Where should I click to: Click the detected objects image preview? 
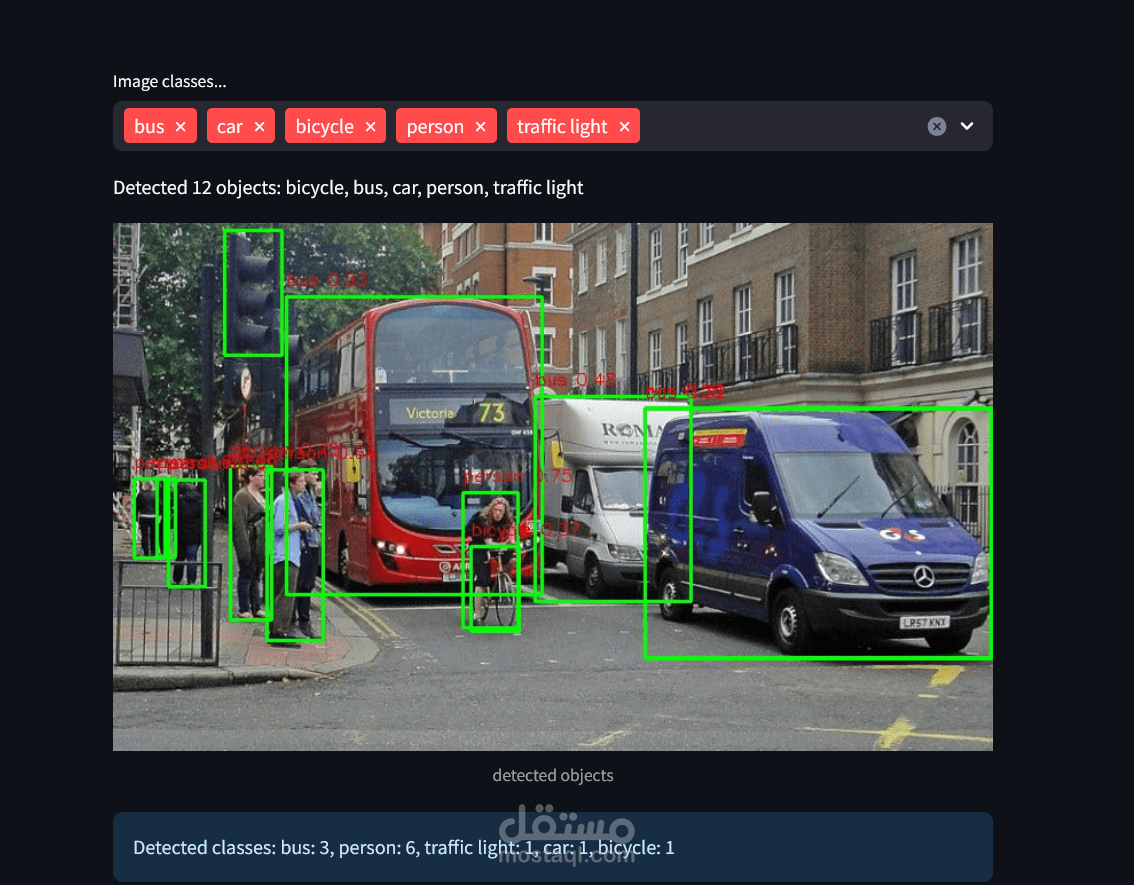click(552, 487)
